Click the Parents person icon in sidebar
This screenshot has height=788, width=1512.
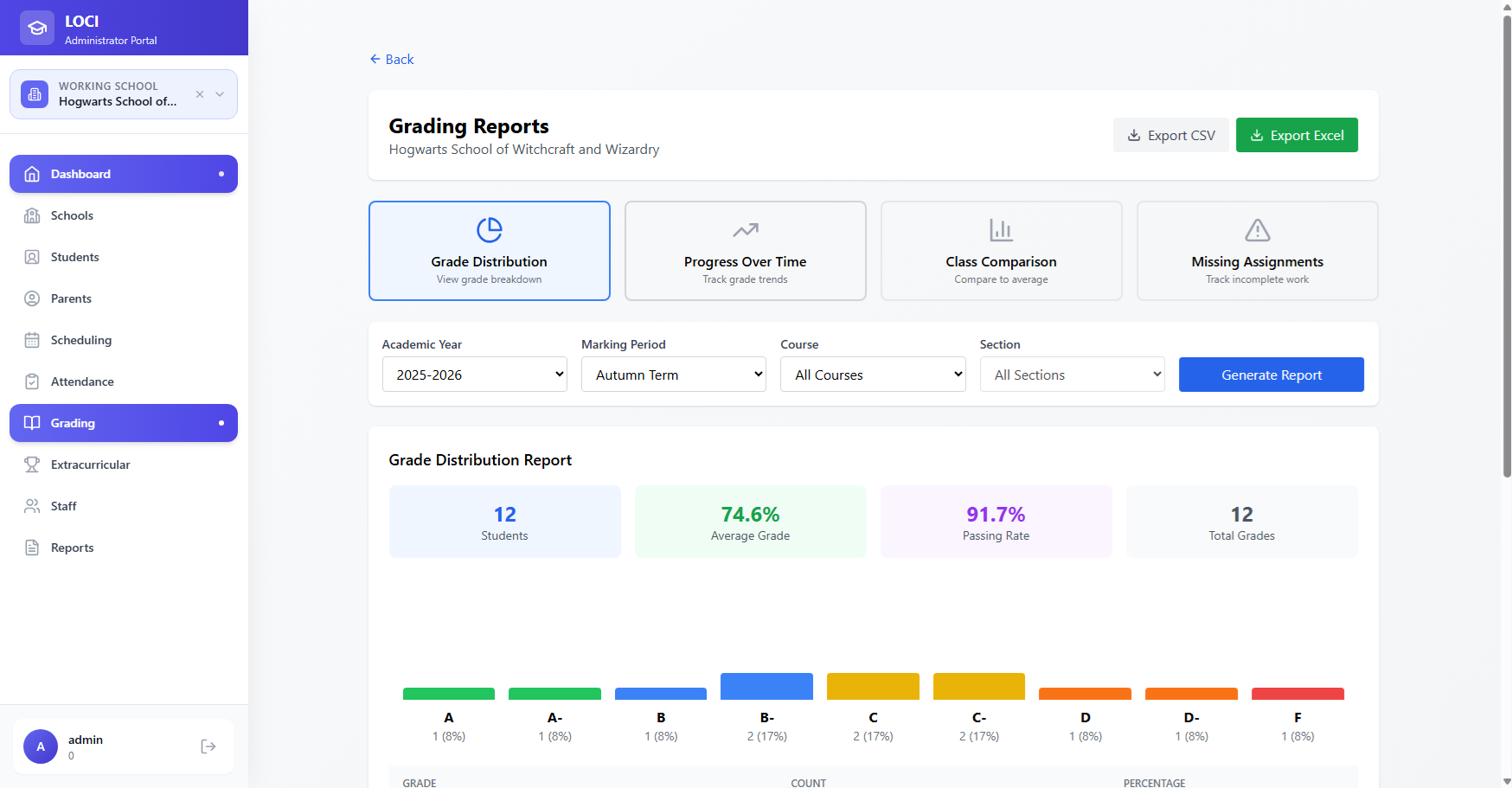coord(32,298)
